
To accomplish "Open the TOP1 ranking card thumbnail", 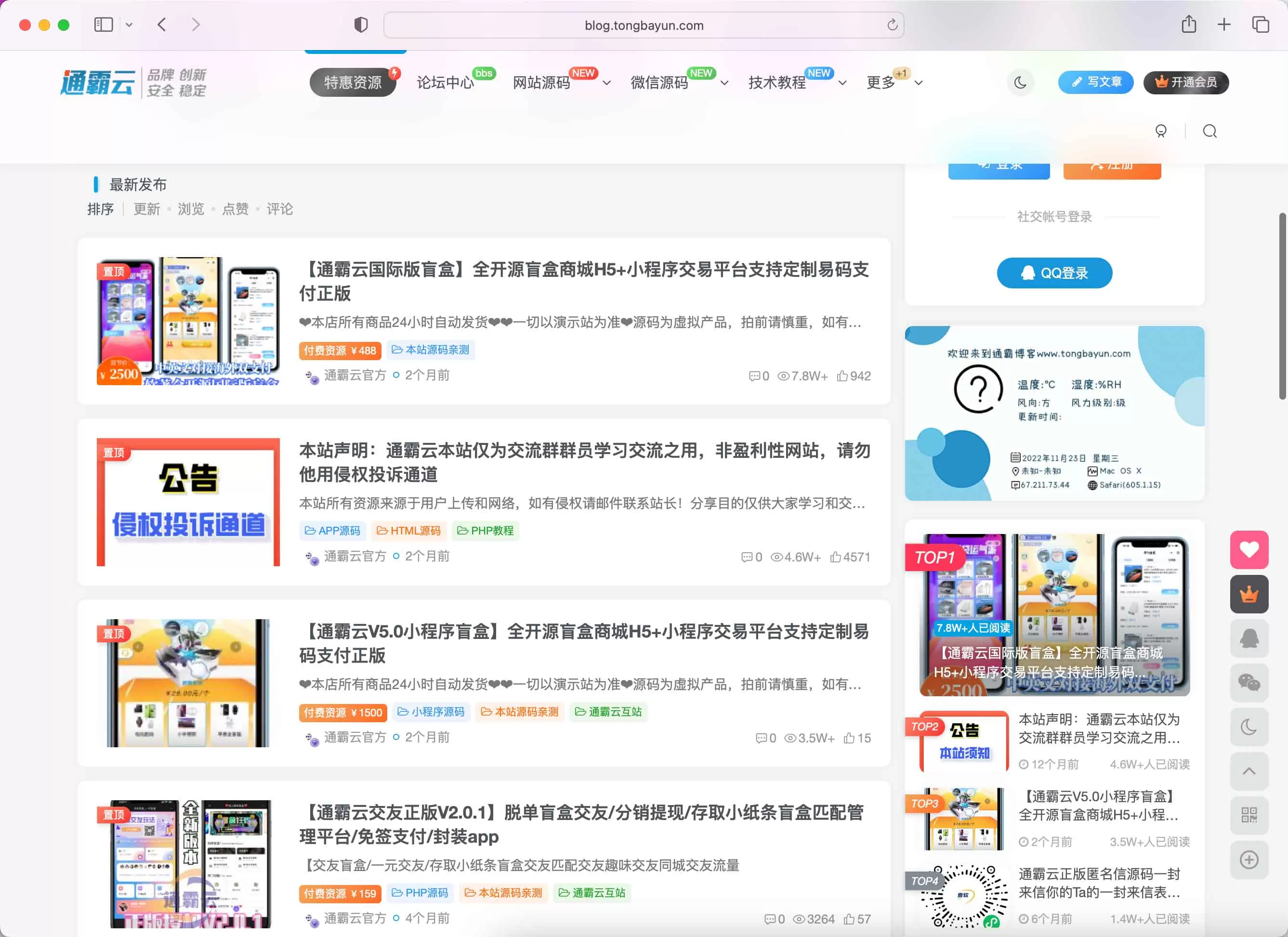I will (1054, 615).
